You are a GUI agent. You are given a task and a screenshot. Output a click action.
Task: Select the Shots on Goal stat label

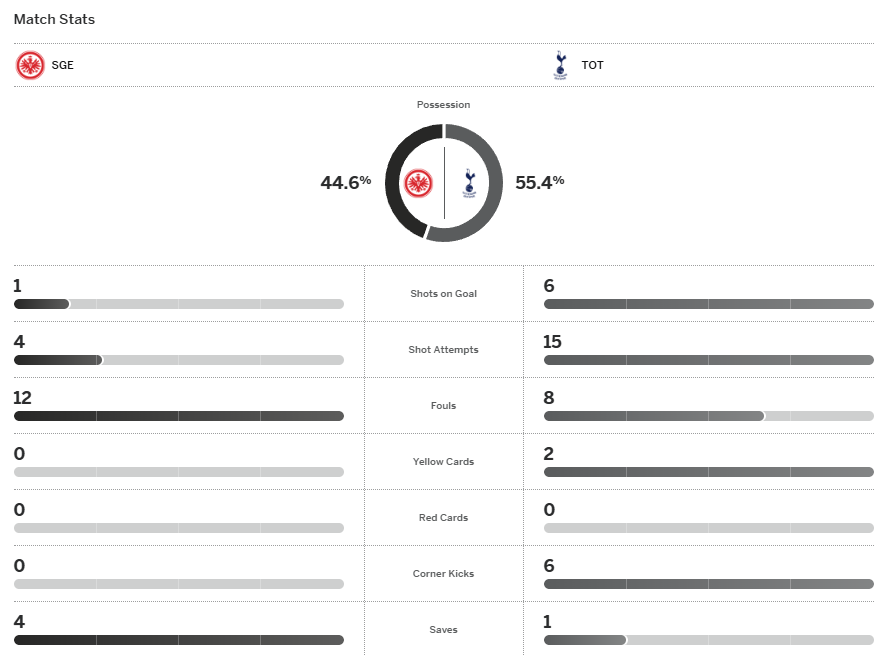[x=443, y=294]
